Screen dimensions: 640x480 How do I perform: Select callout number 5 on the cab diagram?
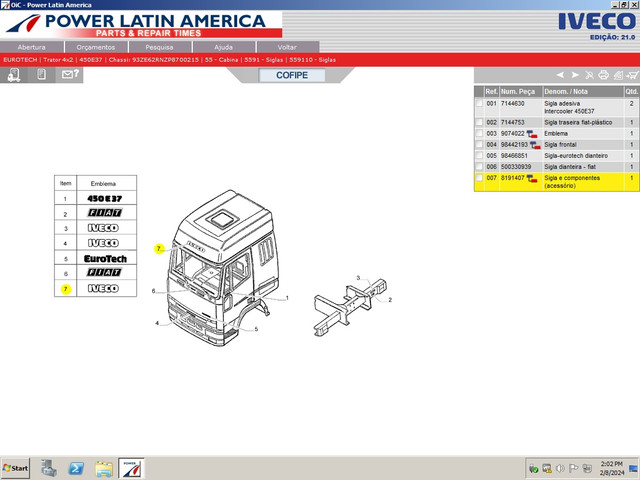tap(256, 329)
